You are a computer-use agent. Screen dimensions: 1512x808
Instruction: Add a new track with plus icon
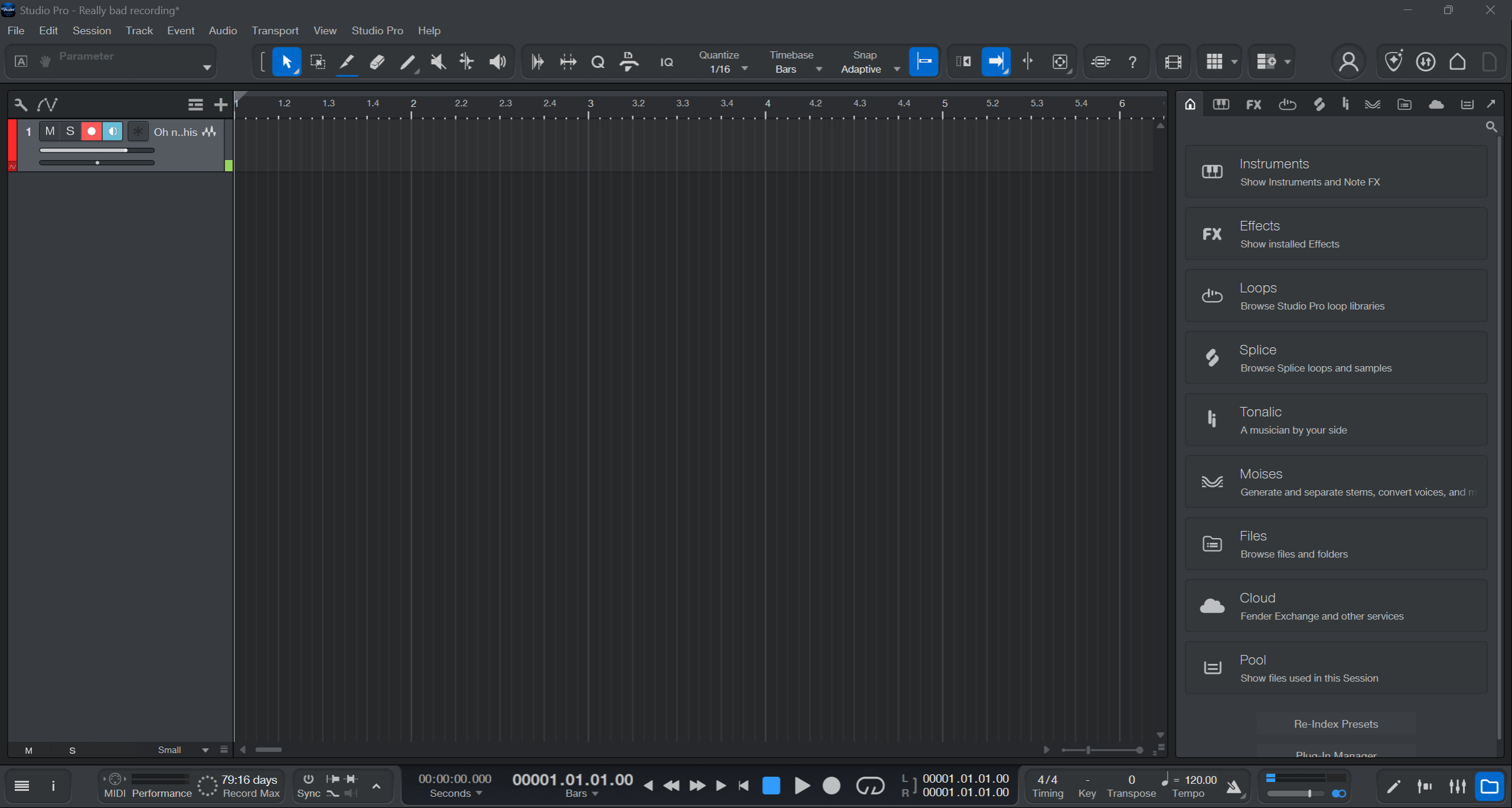(x=220, y=105)
